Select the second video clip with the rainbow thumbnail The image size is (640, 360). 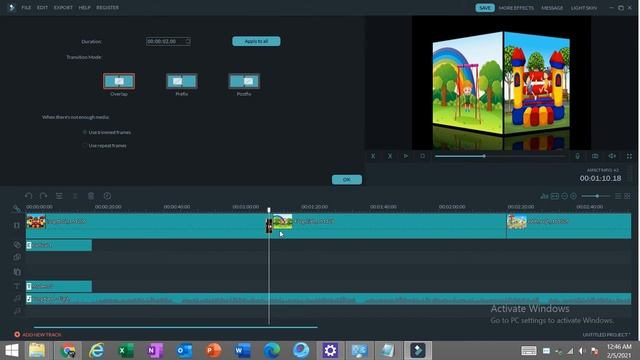[x=283, y=221]
